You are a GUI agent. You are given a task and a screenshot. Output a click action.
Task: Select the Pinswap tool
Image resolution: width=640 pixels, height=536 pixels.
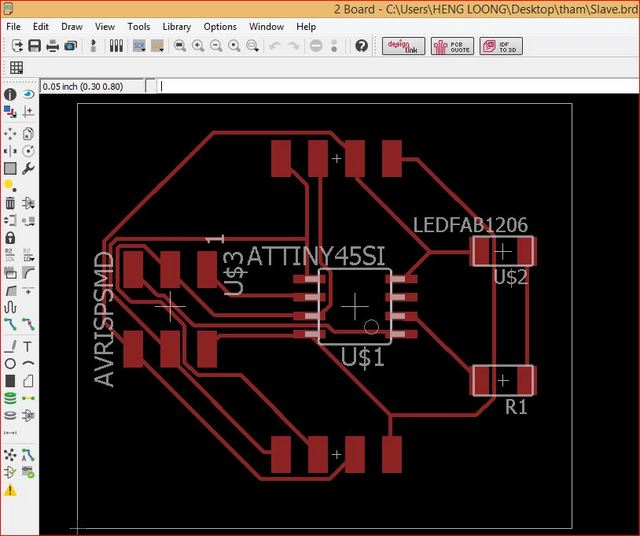10,220
